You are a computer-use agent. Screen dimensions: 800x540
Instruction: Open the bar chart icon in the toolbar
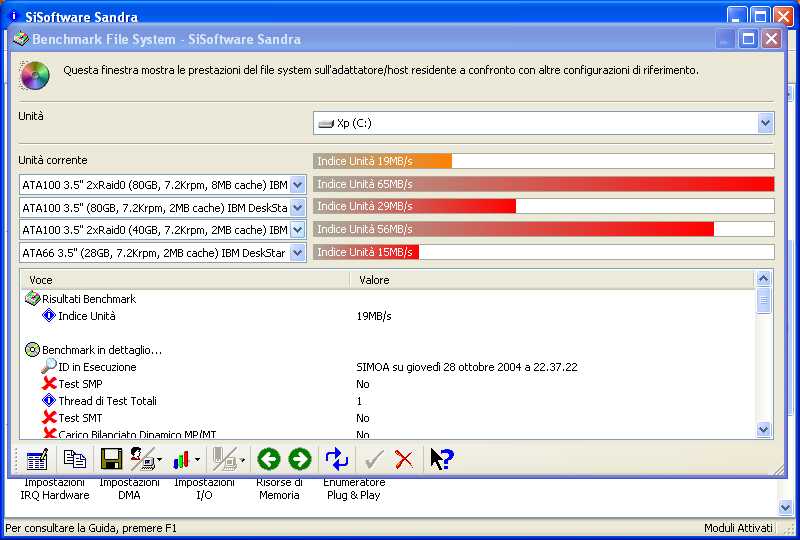181,459
